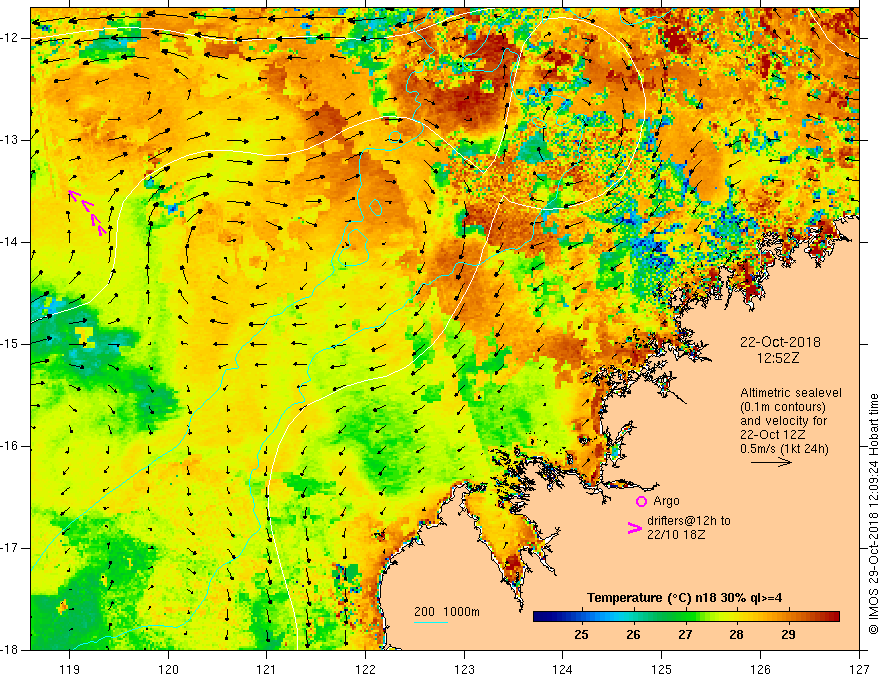Screen dimensions: 880x680
Task: Select the '22-Oct-2018' date label
Action: [780, 342]
